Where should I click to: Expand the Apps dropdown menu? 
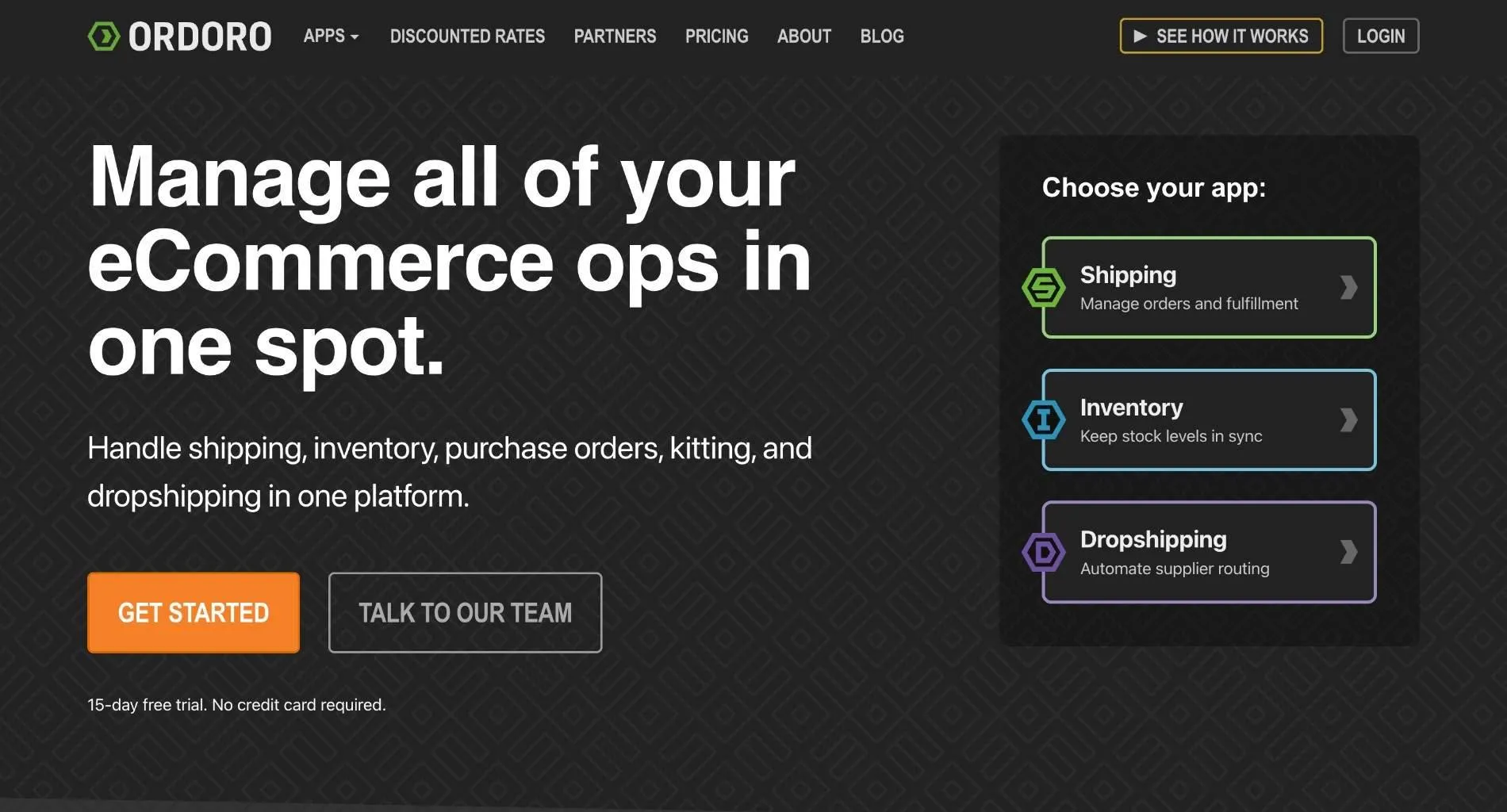pyautogui.click(x=331, y=36)
